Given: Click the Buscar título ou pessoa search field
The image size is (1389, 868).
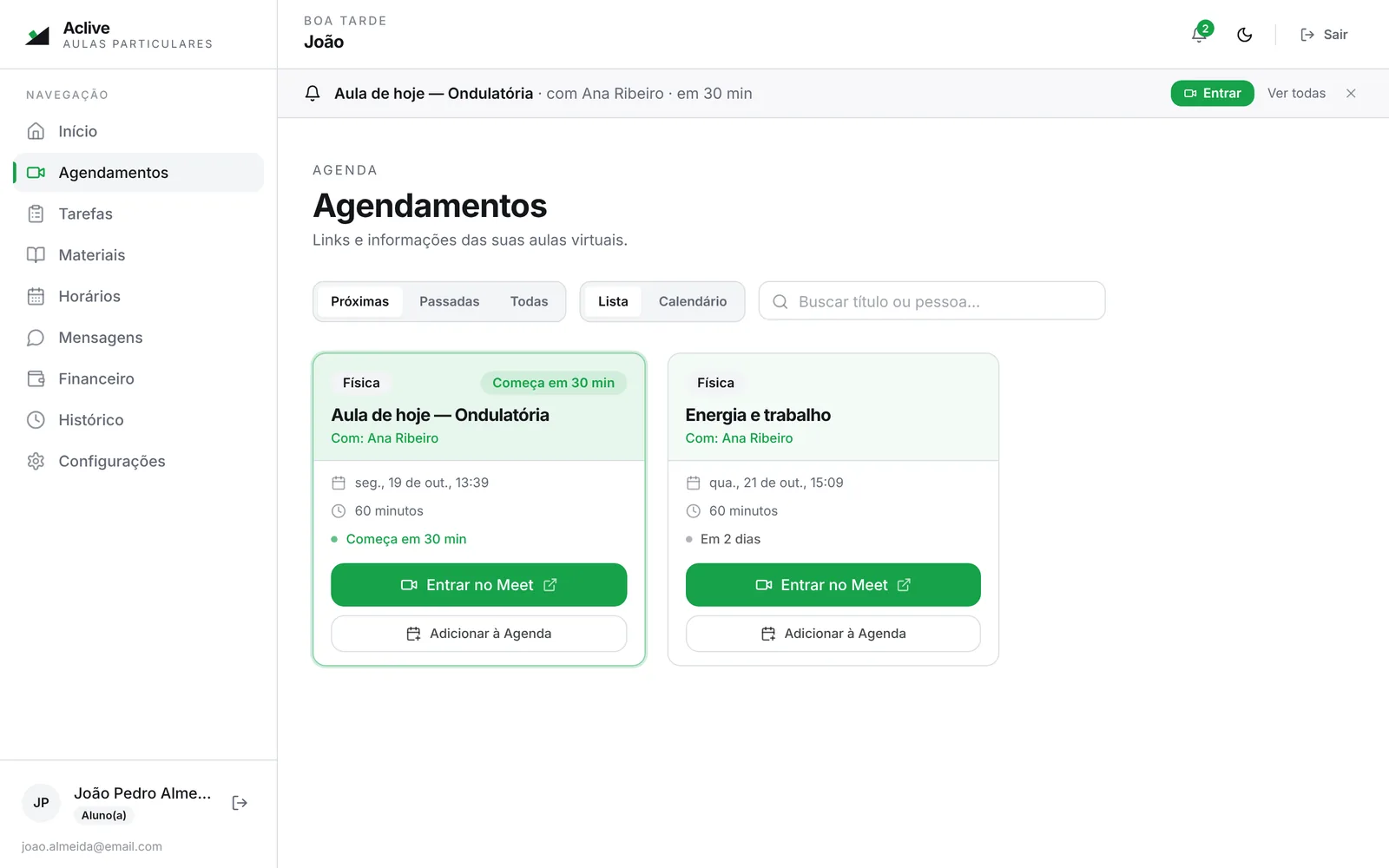Looking at the screenshot, I should click(x=931, y=301).
